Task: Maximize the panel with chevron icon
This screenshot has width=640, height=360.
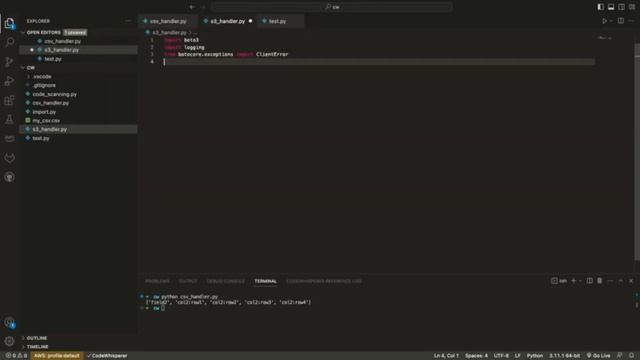Action: click(620, 281)
